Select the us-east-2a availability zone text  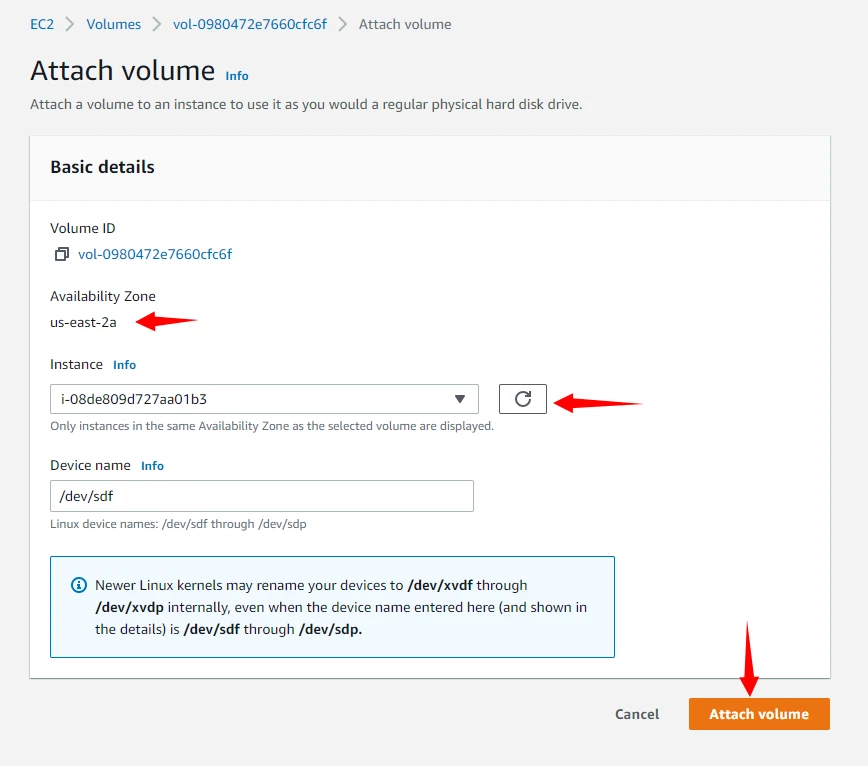[83, 322]
